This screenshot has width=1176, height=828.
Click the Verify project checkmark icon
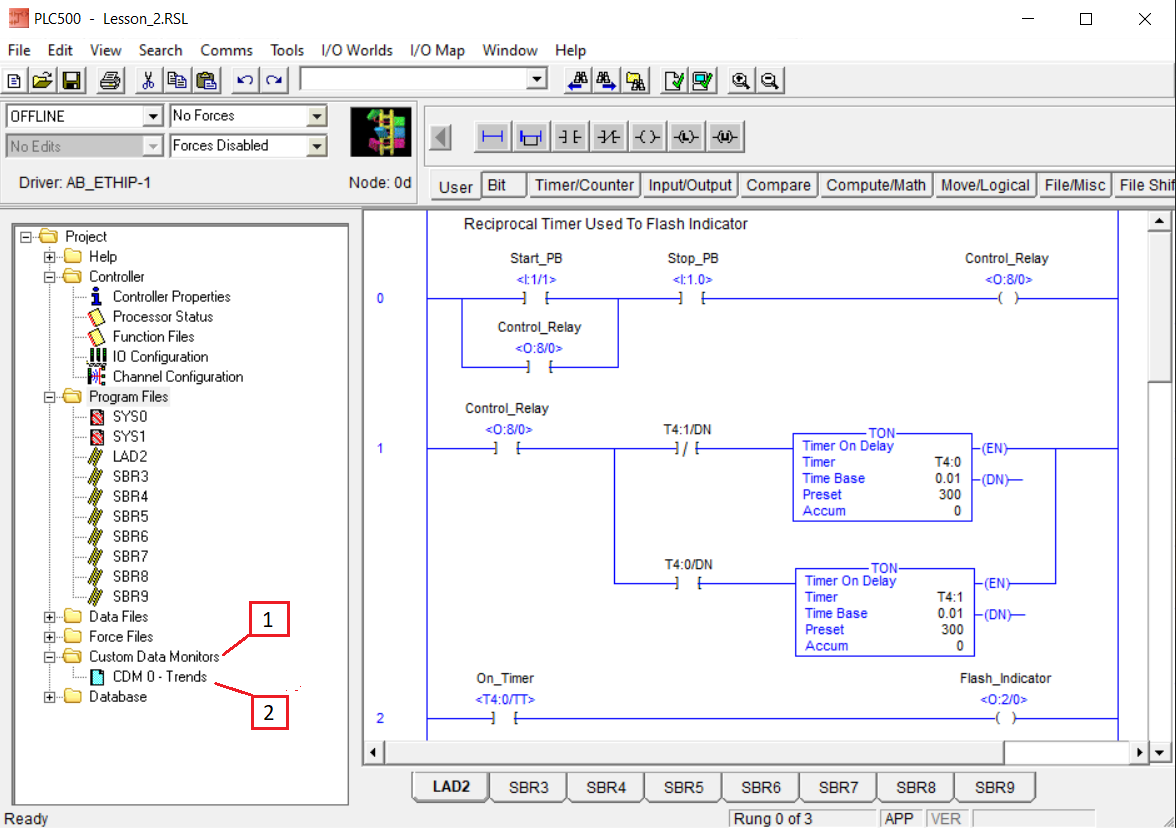pos(703,80)
